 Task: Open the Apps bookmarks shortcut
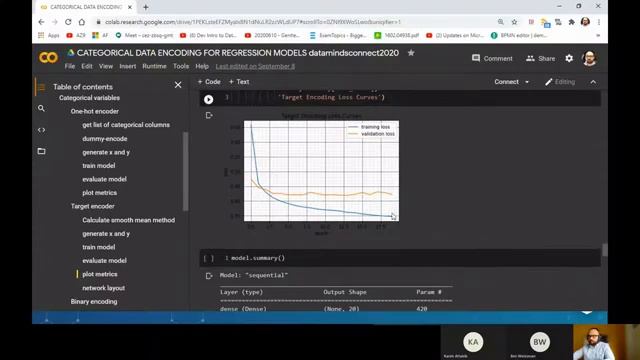(x=49, y=36)
